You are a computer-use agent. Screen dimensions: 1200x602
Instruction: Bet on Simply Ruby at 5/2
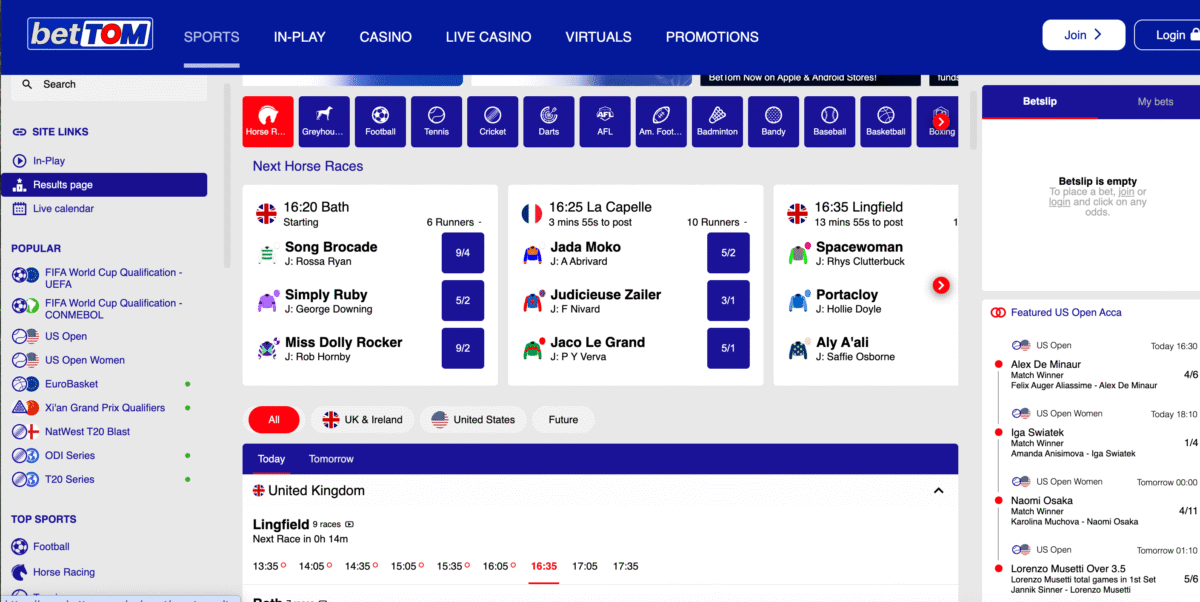(463, 300)
